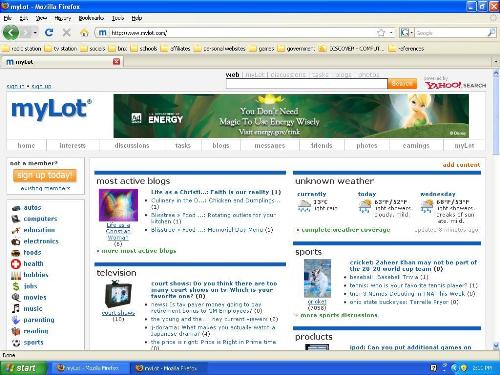Open the search engine selector dropdown
The width and height of the screenshot is (500, 375).
pos(407,32)
